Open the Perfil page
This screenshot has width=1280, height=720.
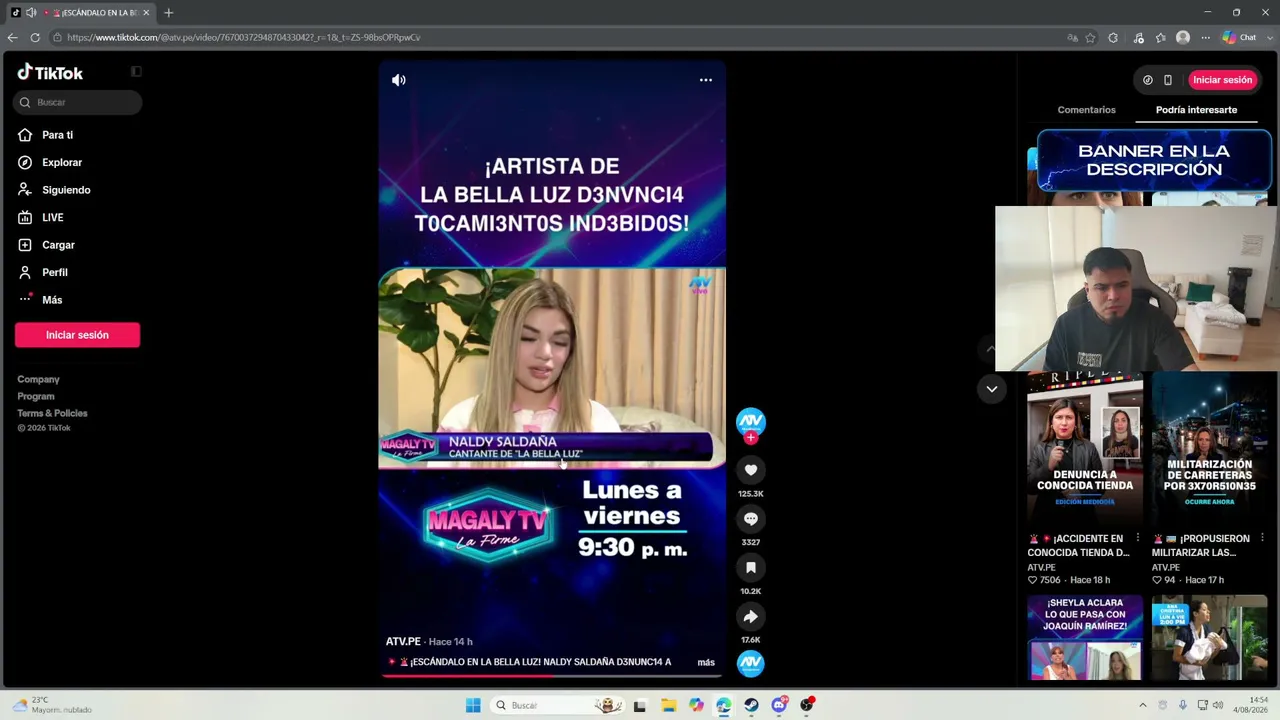55,272
